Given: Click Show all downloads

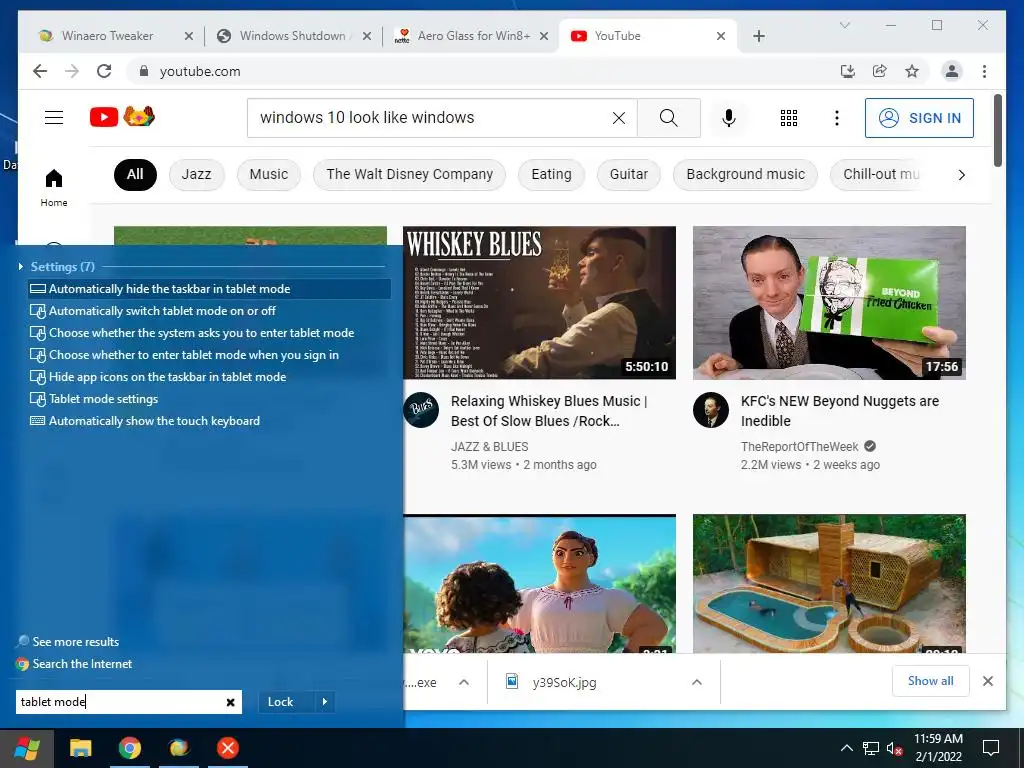Looking at the screenshot, I should (x=931, y=681).
